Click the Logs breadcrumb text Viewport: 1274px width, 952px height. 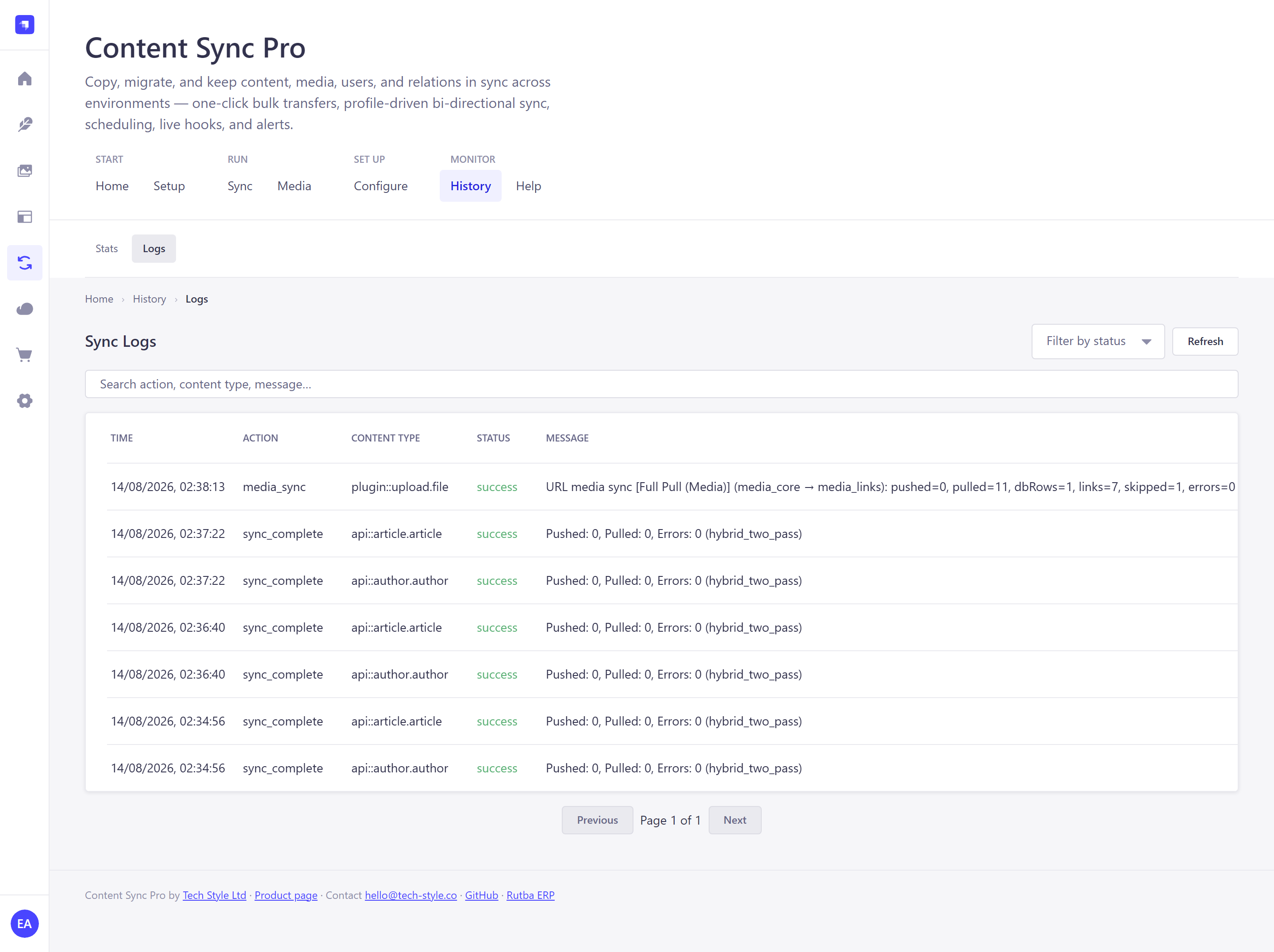pos(196,299)
